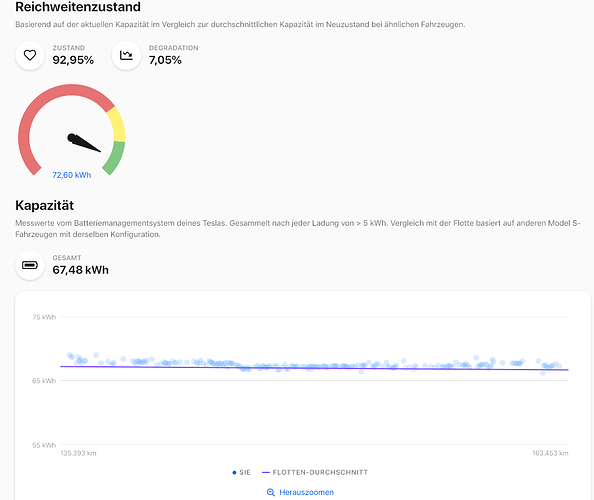Click the 7,05% Degradation value
This screenshot has height=500, width=594.
(165, 60)
